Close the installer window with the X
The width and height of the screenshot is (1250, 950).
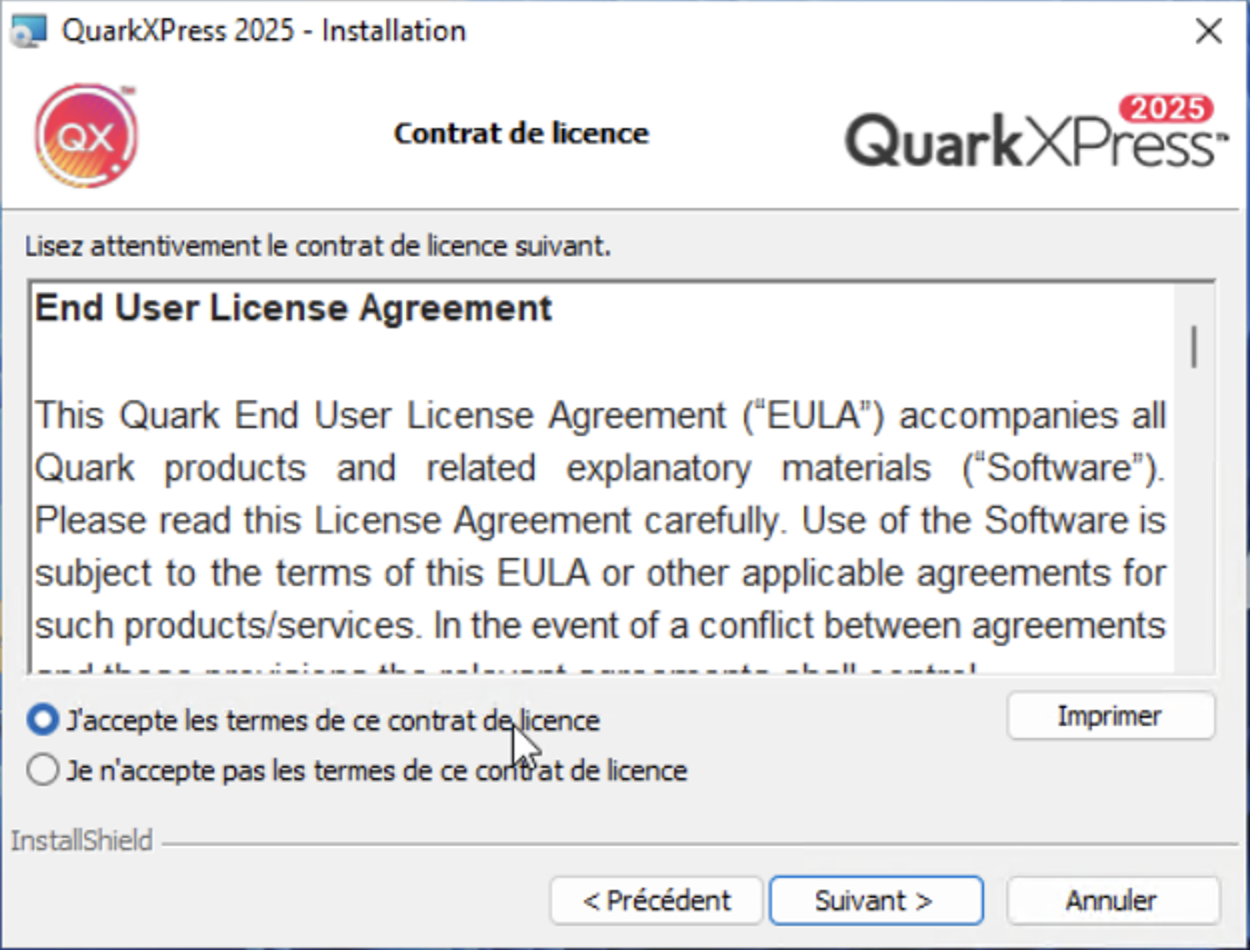tap(1208, 31)
